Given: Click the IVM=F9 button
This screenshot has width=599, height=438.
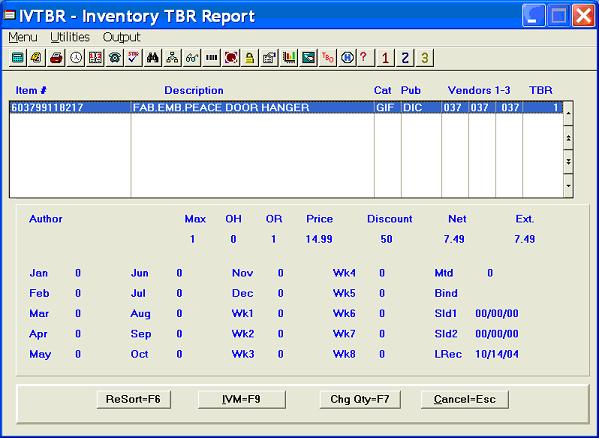Looking at the screenshot, I should click(x=241, y=399).
